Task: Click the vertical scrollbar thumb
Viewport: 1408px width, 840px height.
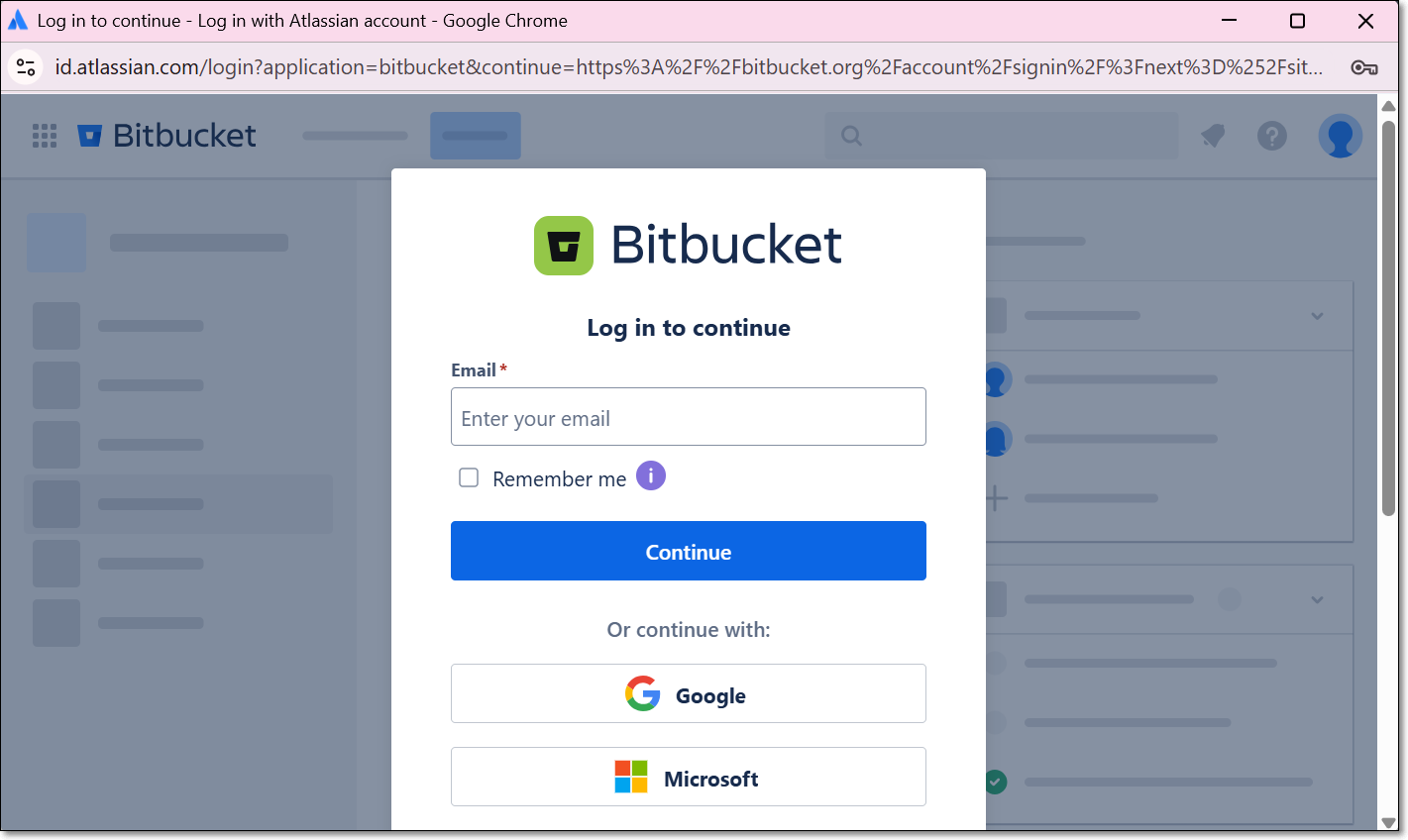Action: pyautogui.click(x=1388, y=317)
